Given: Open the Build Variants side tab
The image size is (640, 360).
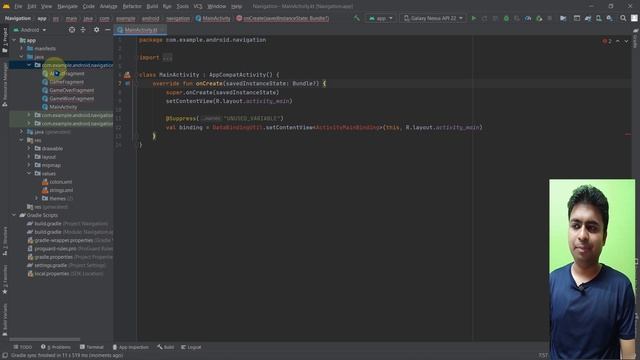Looking at the screenshot, I should [x=5, y=319].
